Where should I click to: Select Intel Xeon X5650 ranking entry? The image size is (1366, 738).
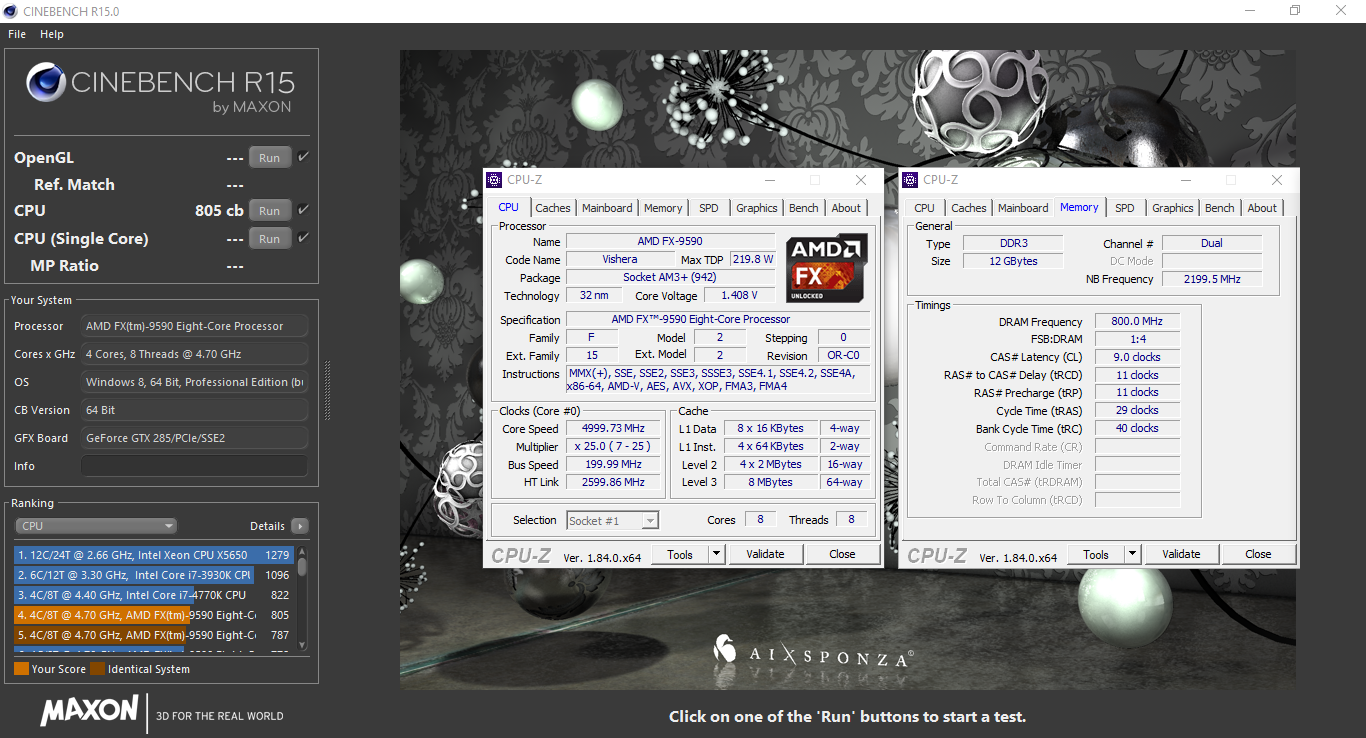coord(153,554)
